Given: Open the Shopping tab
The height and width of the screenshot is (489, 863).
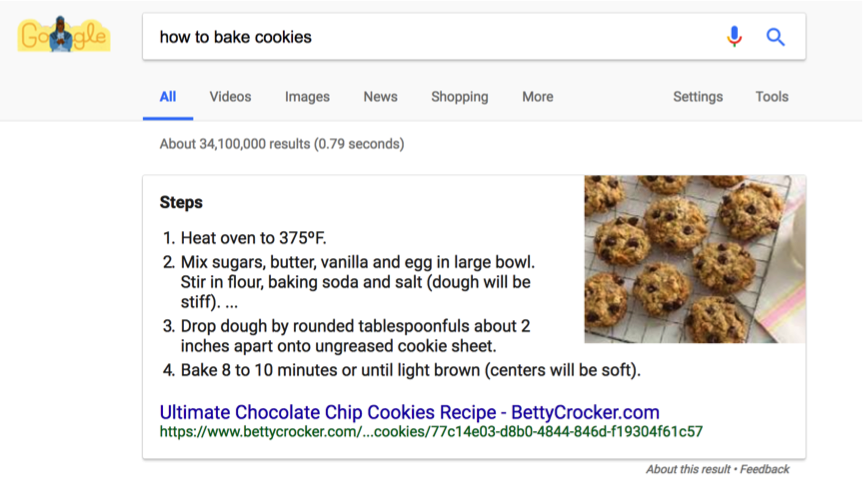Looking at the screenshot, I should tap(460, 97).
